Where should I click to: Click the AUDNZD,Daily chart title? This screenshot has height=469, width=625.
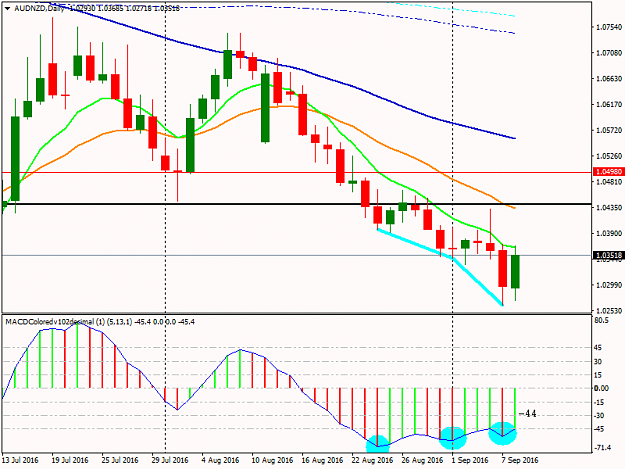click(39, 8)
